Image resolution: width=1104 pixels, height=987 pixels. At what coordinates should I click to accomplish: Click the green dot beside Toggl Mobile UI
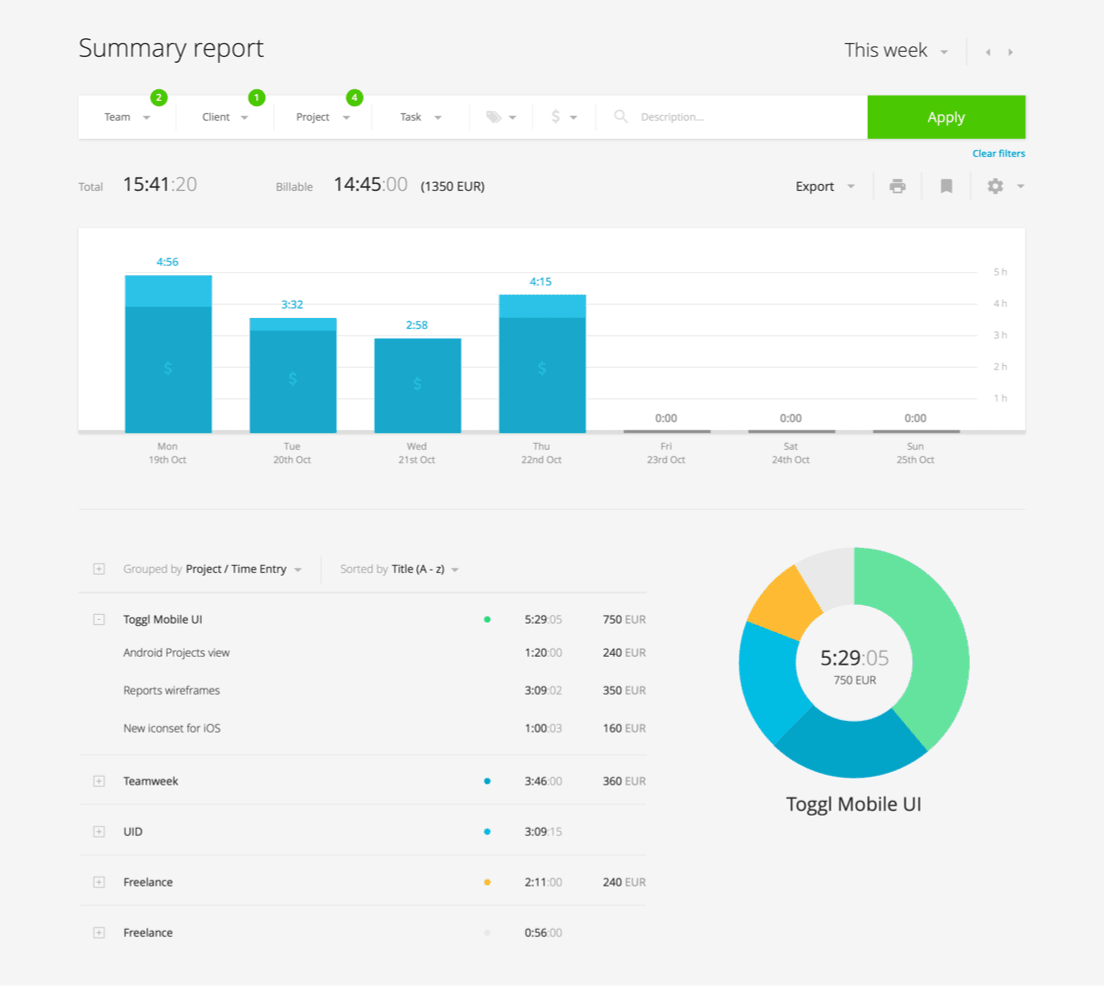pyautogui.click(x=487, y=619)
